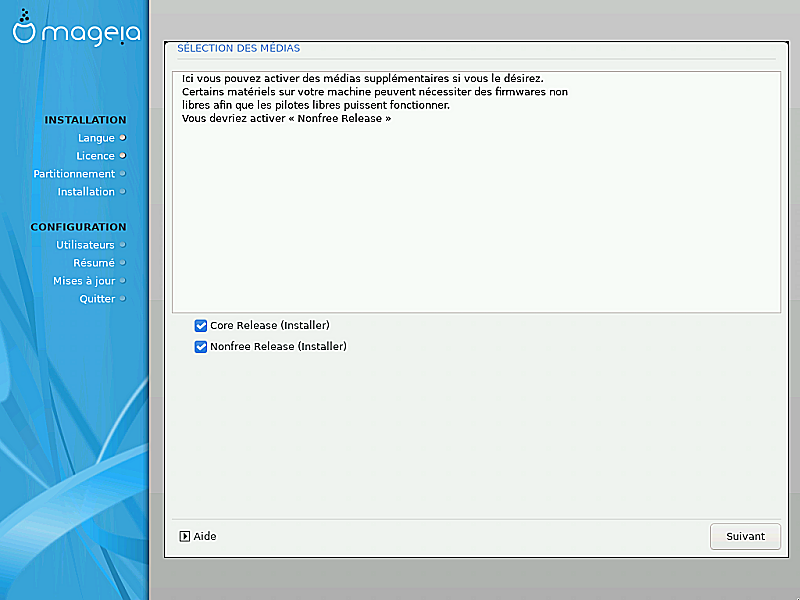Click the step indicator dot beside Mises à jour
Viewport: 800px width, 600px height.
[x=122, y=281]
